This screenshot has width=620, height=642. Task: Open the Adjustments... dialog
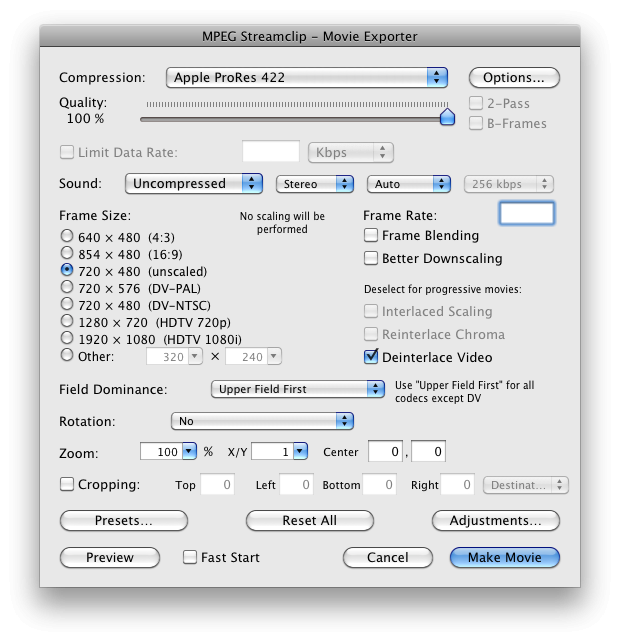tap(496, 520)
